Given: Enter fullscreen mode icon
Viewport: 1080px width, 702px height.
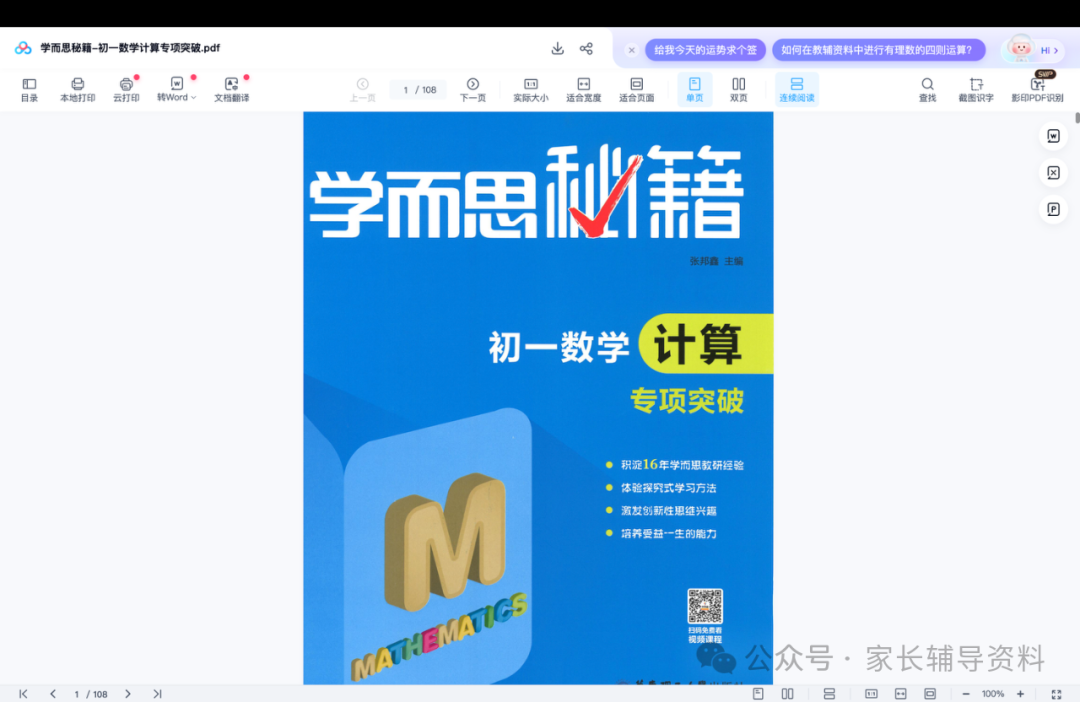Looking at the screenshot, I should click(x=1057, y=694).
